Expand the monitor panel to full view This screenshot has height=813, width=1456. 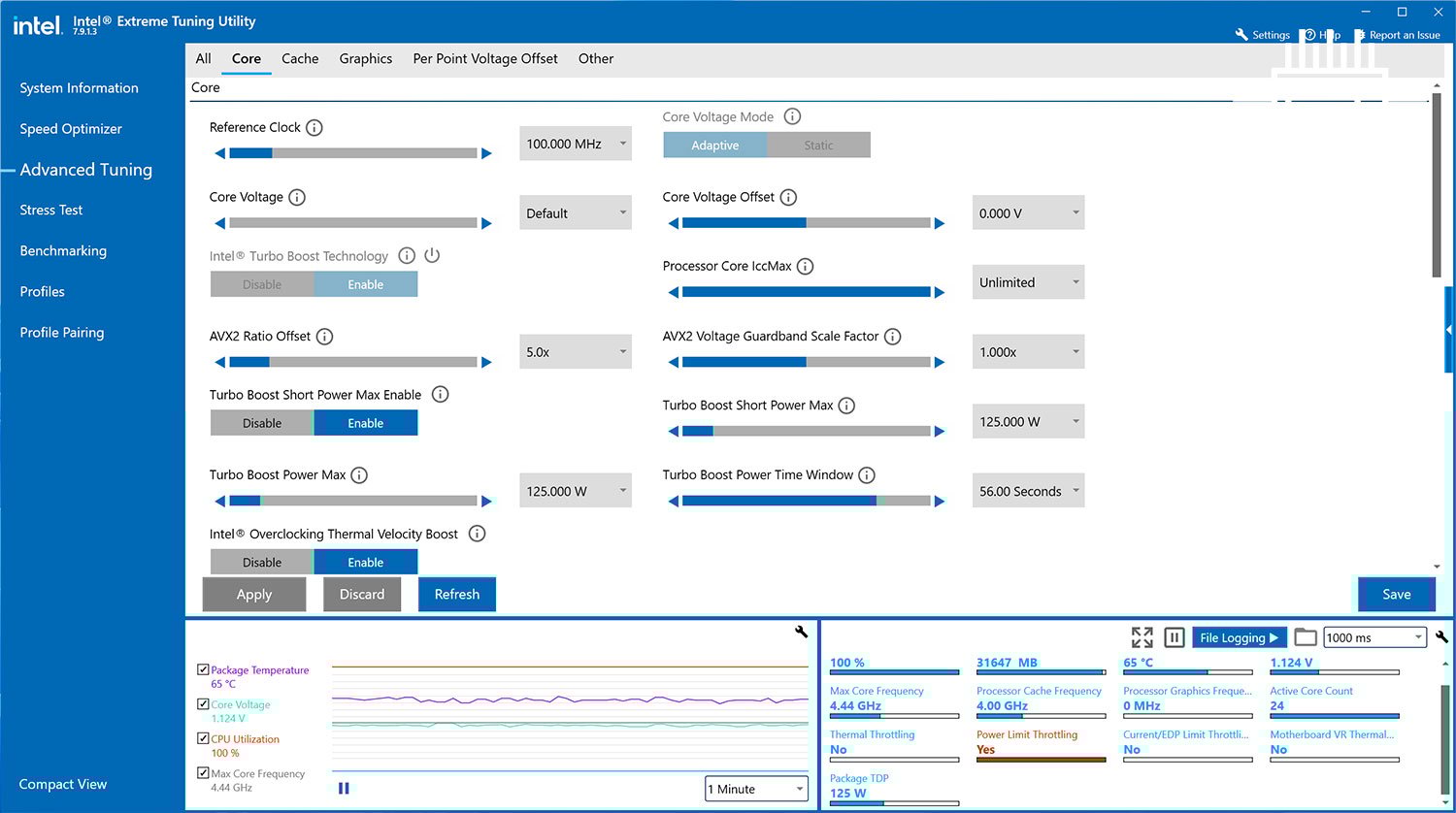point(1142,637)
